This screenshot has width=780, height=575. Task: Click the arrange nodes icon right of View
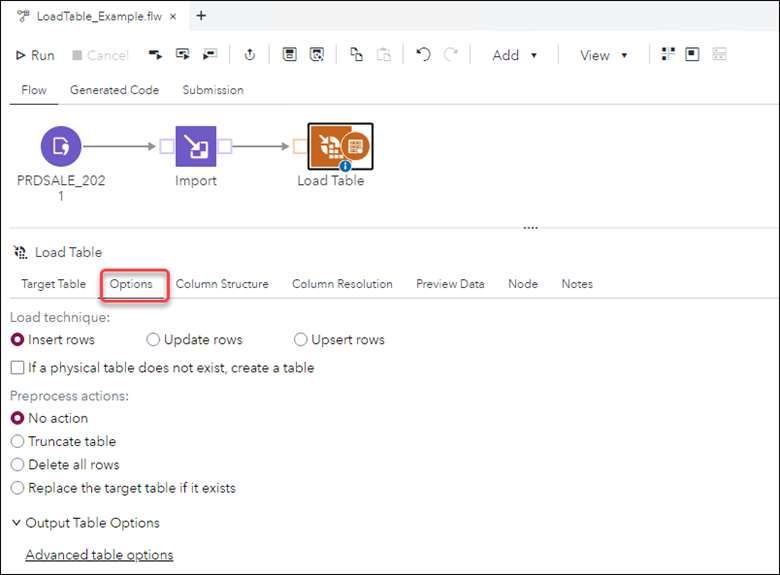[669, 55]
